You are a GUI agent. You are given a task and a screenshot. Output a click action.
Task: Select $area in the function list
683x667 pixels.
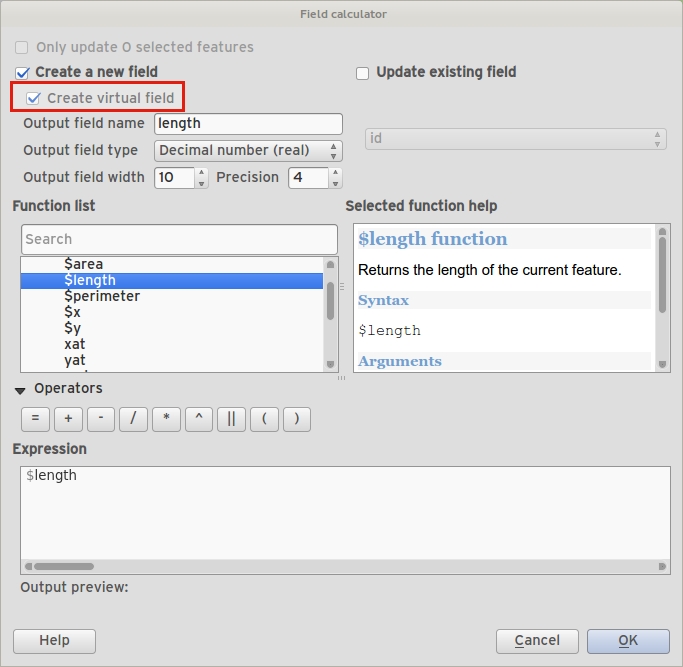pos(83,264)
